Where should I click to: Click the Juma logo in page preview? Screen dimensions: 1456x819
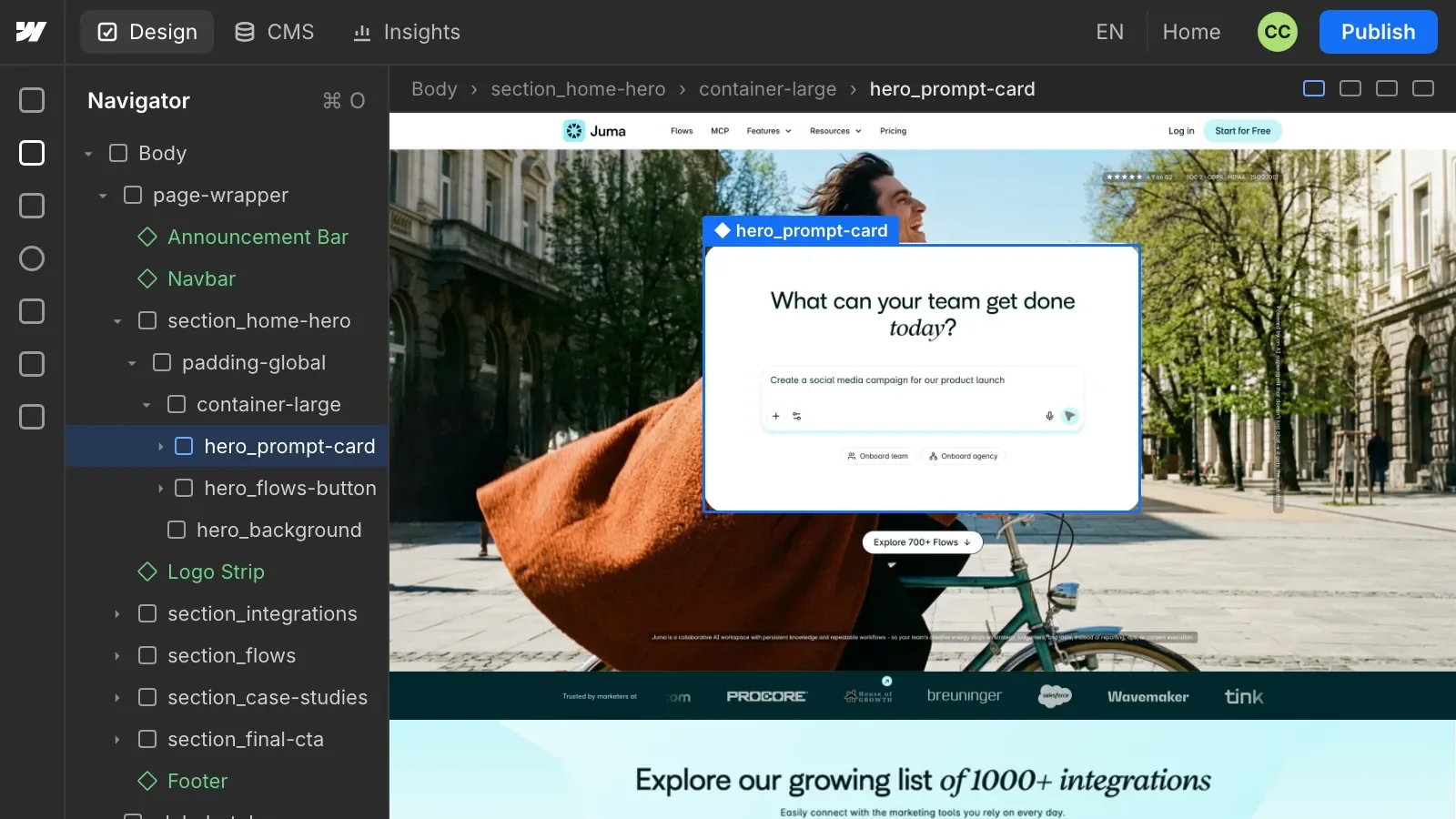click(x=594, y=131)
